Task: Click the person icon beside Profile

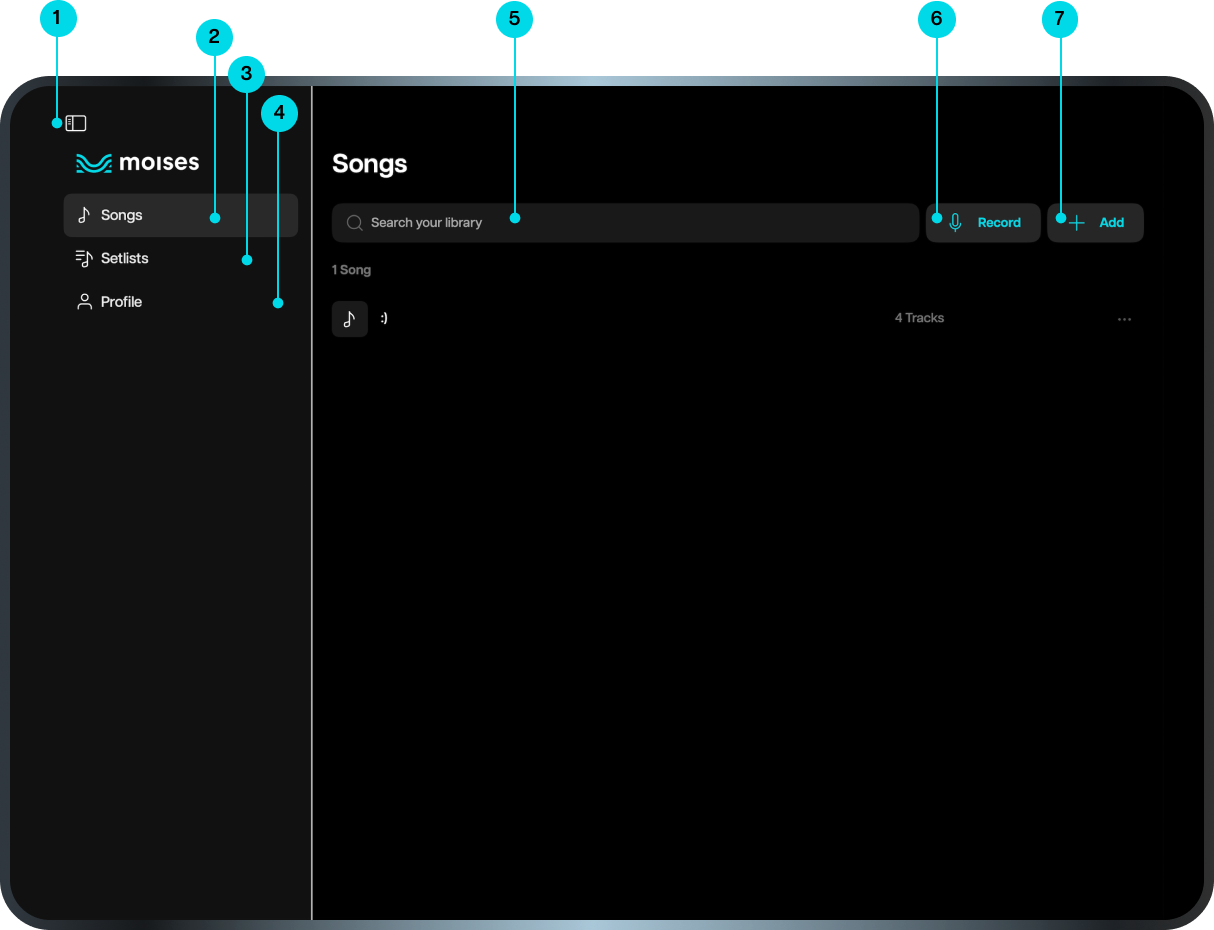Action: point(84,302)
